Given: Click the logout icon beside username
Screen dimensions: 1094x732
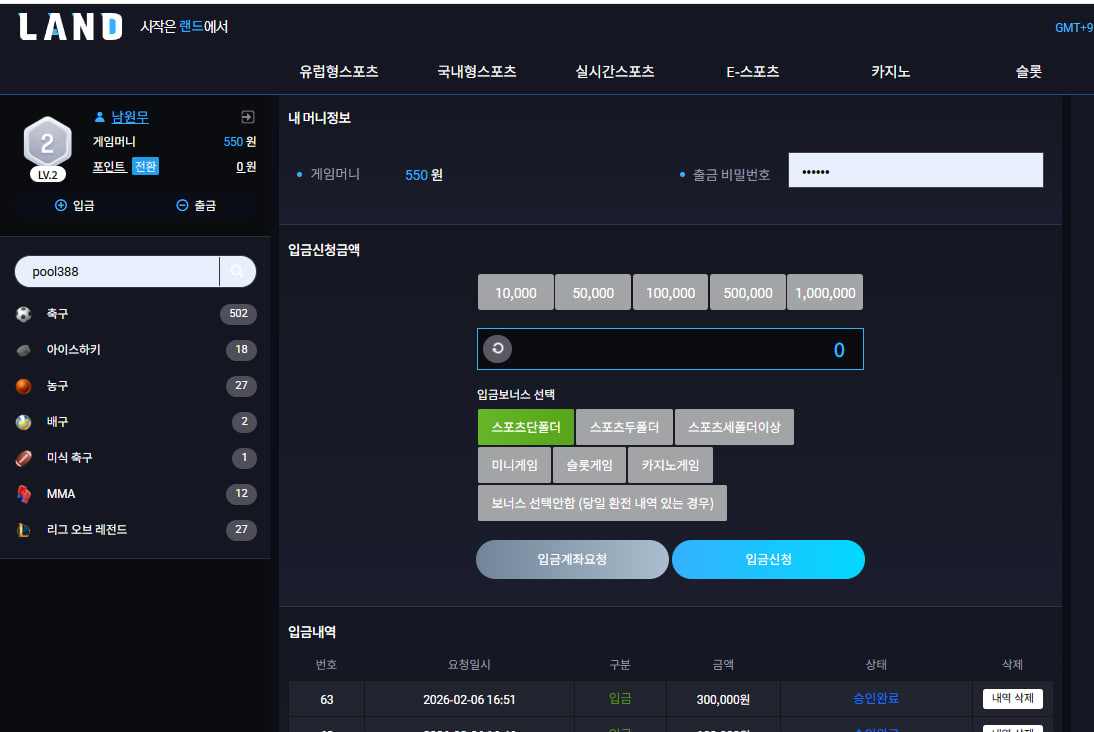Looking at the screenshot, I should tap(248, 117).
